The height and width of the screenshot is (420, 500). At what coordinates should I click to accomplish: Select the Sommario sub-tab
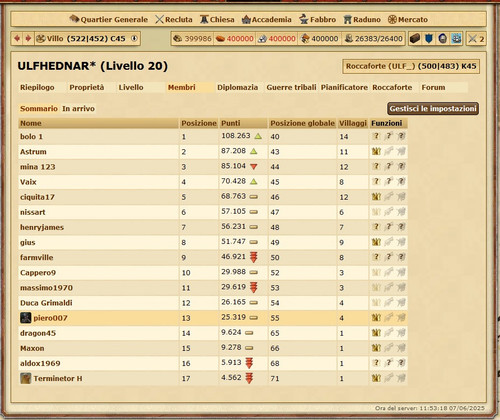(39, 109)
